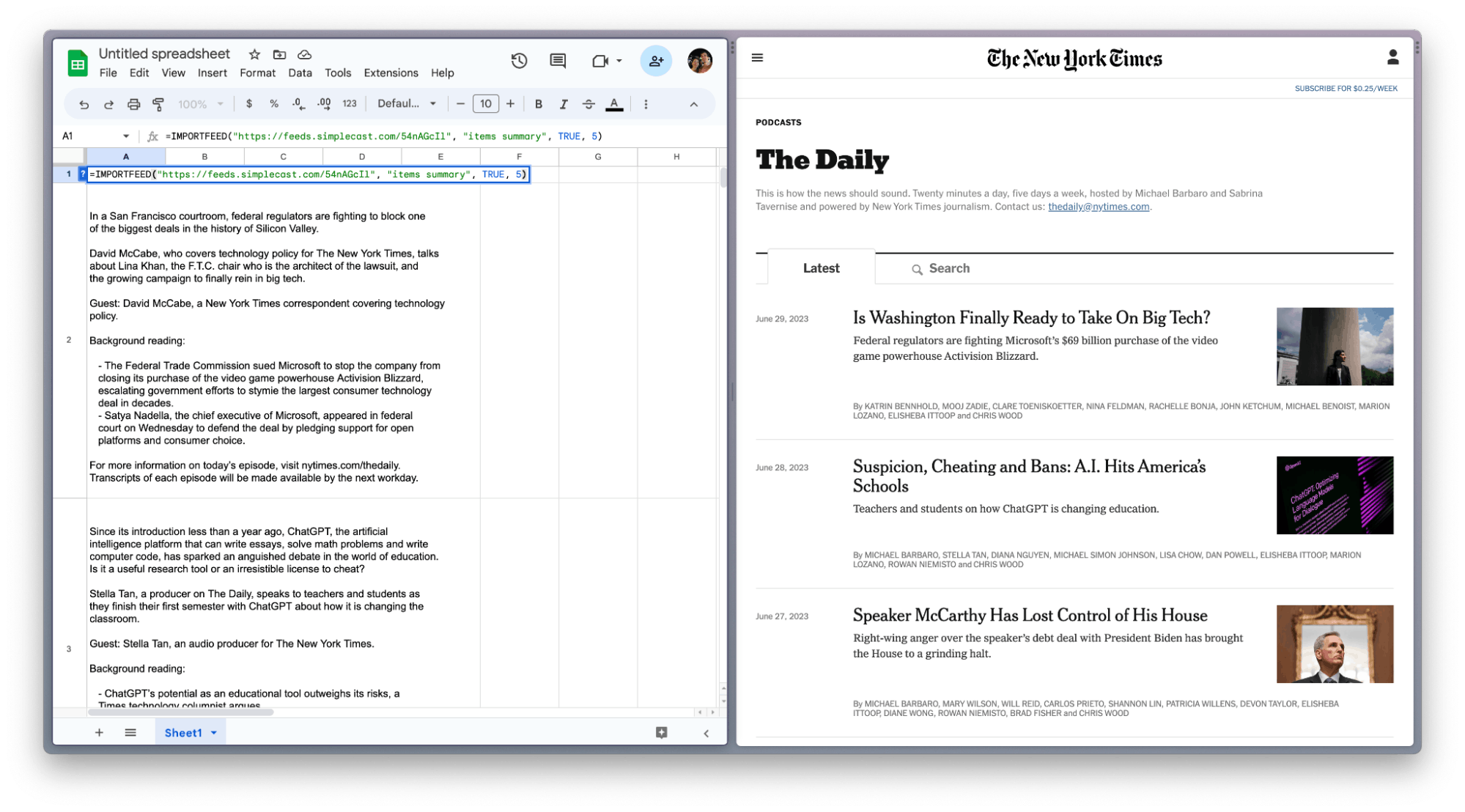Print the spreadsheet
The height and width of the screenshot is (812, 1465).
(133, 104)
